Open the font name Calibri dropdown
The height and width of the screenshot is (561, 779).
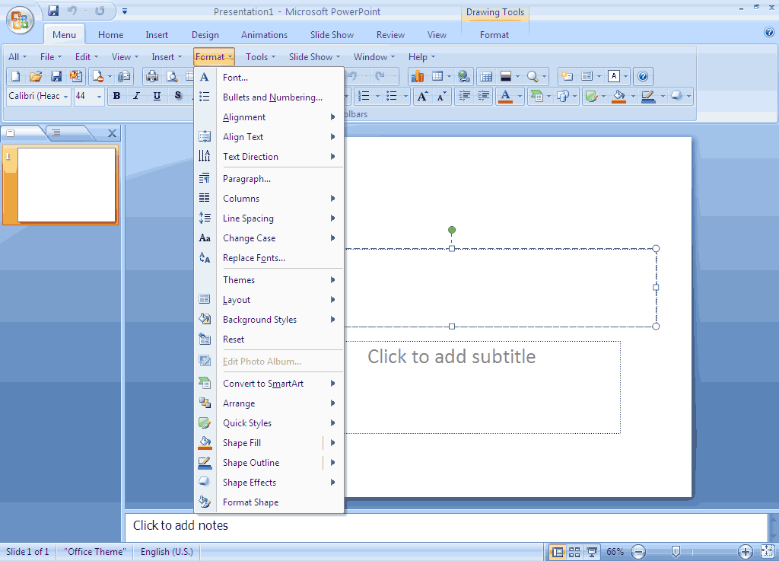[x=66, y=96]
